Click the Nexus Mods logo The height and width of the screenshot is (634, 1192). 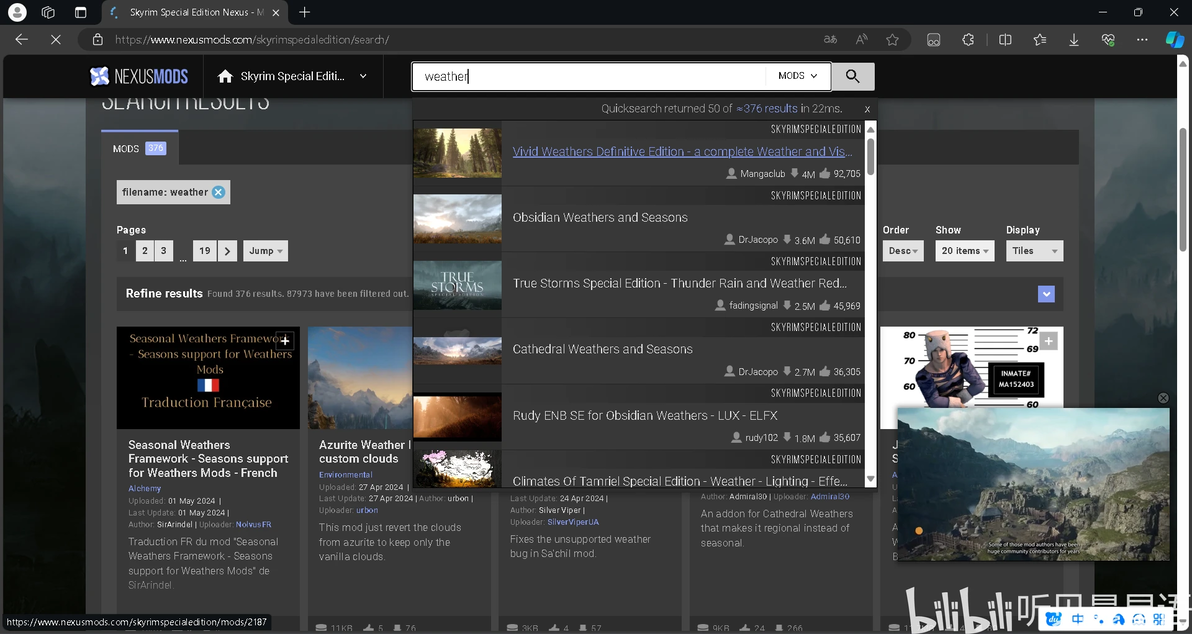click(x=138, y=76)
